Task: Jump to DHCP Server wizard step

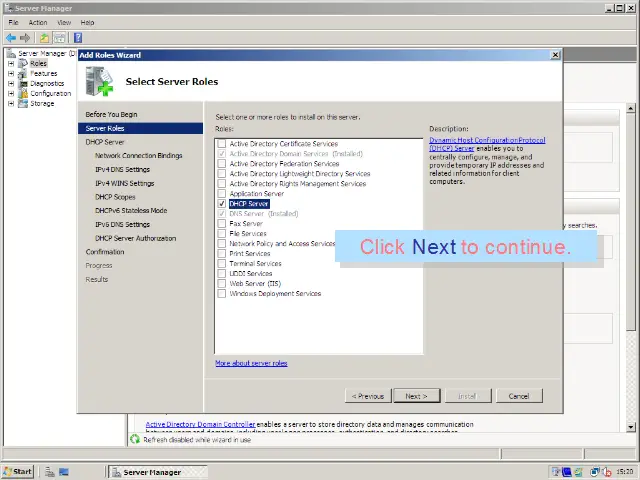Action: pyautogui.click(x=105, y=142)
